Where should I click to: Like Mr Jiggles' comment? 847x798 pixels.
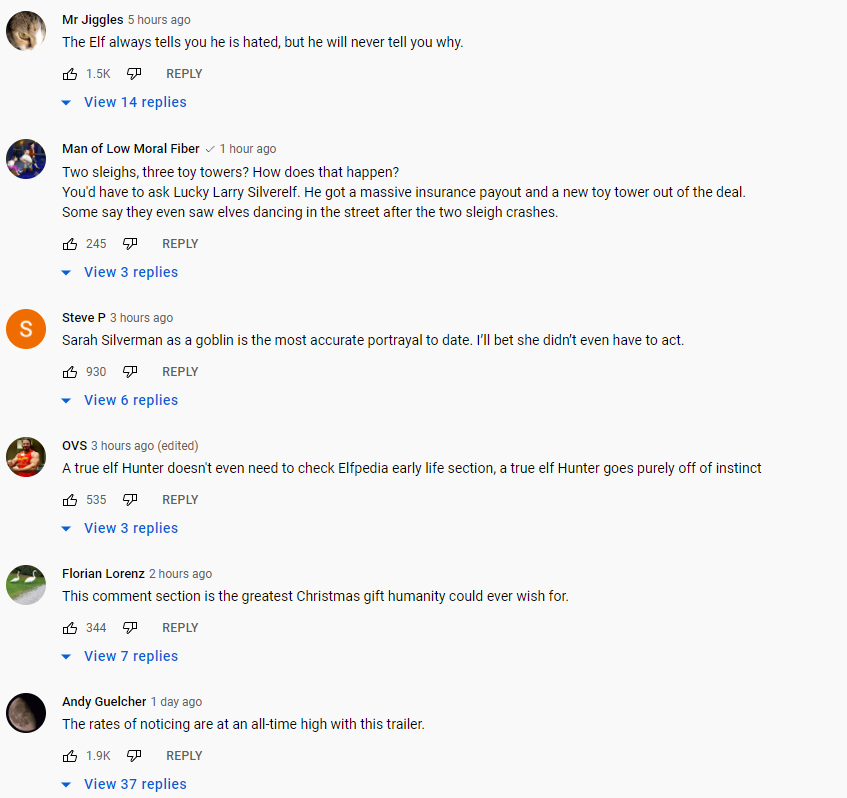point(70,74)
